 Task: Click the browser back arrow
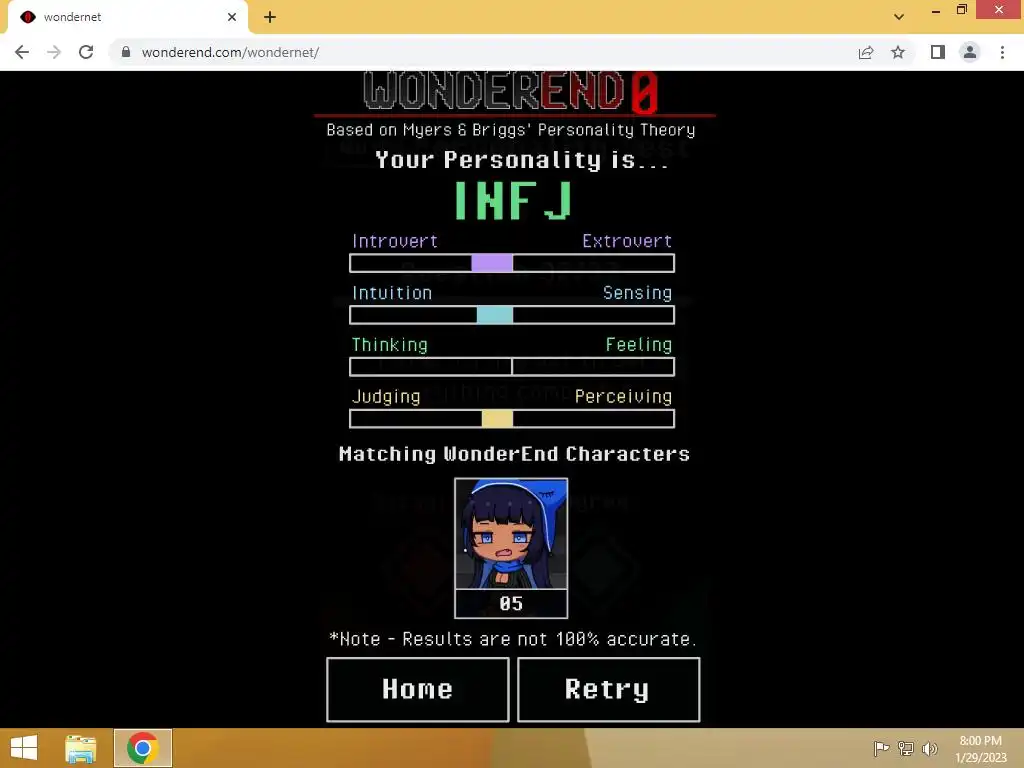click(22, 52)
